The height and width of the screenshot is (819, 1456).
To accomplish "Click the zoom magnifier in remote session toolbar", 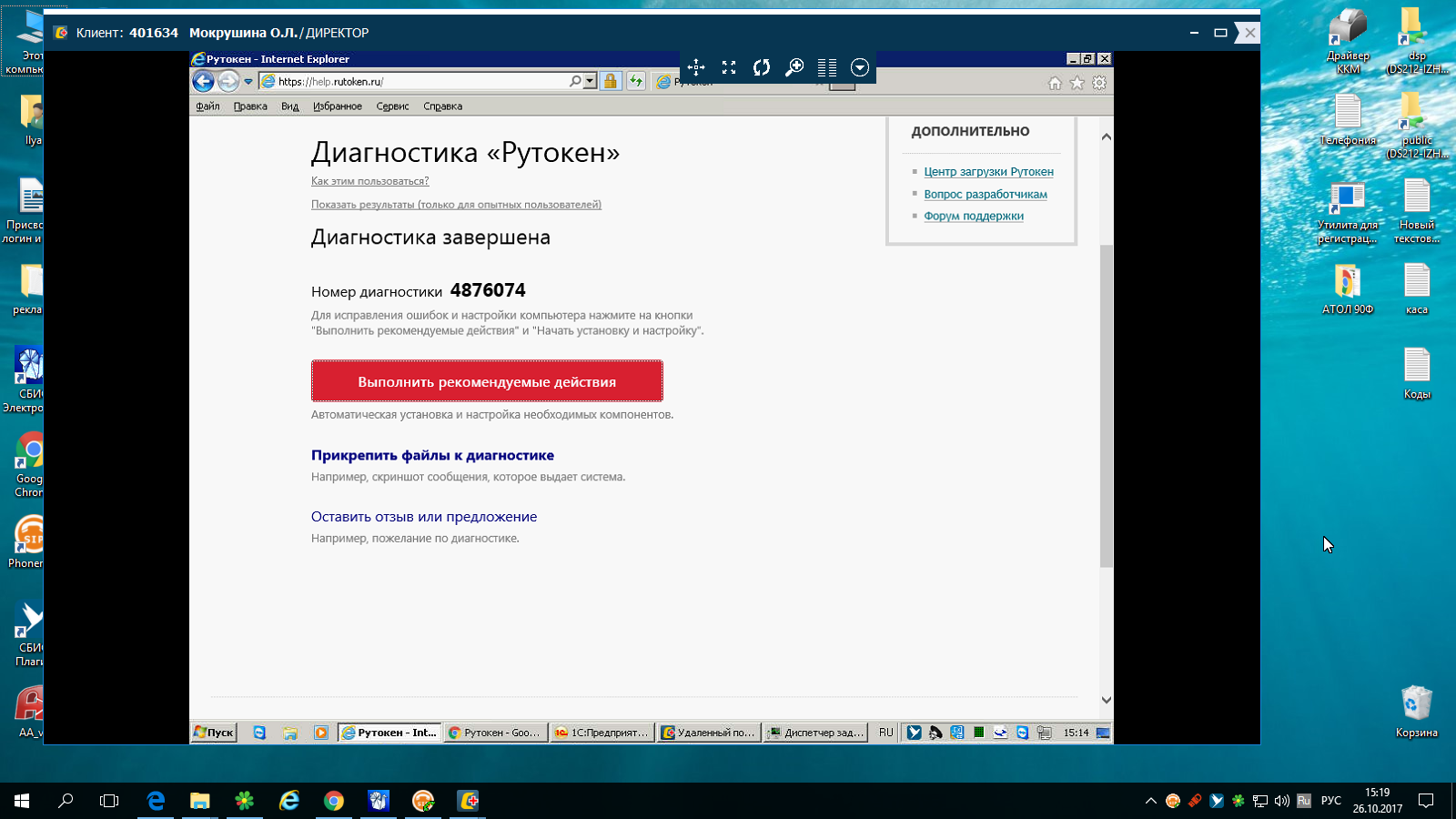I will coord(794,67).
